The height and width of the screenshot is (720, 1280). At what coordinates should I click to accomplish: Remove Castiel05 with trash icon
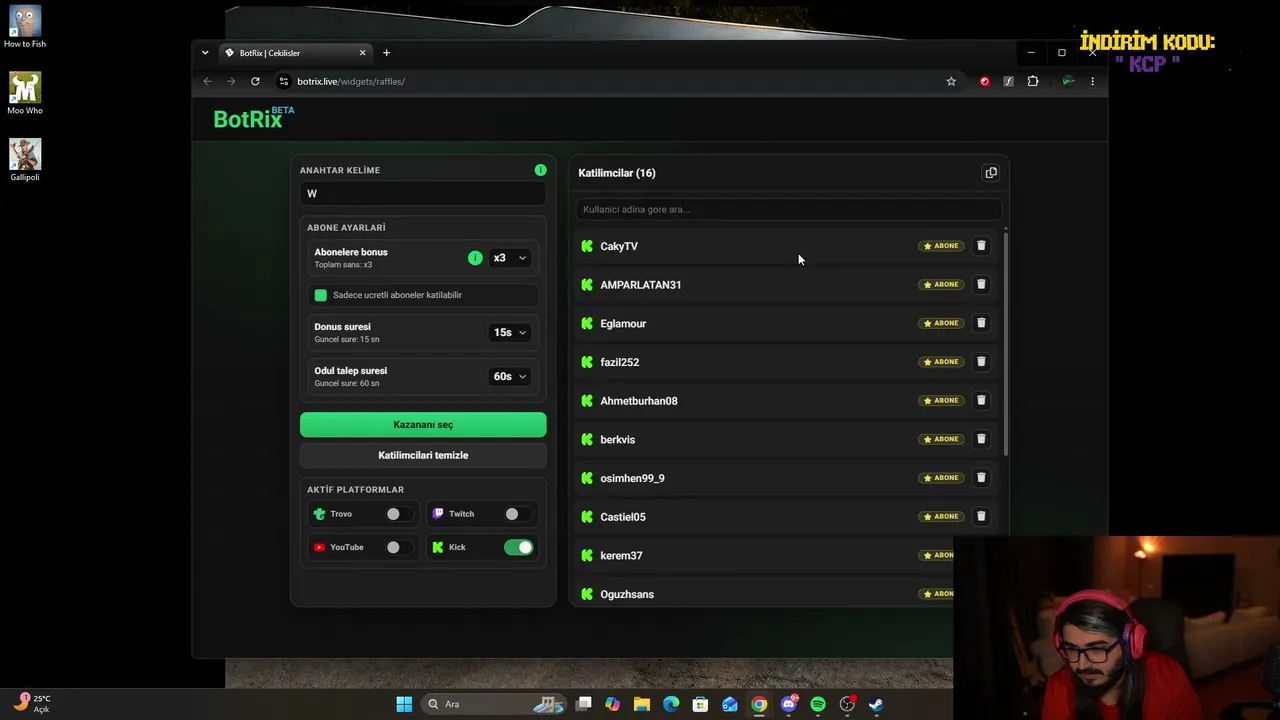[x=981, y=516]
